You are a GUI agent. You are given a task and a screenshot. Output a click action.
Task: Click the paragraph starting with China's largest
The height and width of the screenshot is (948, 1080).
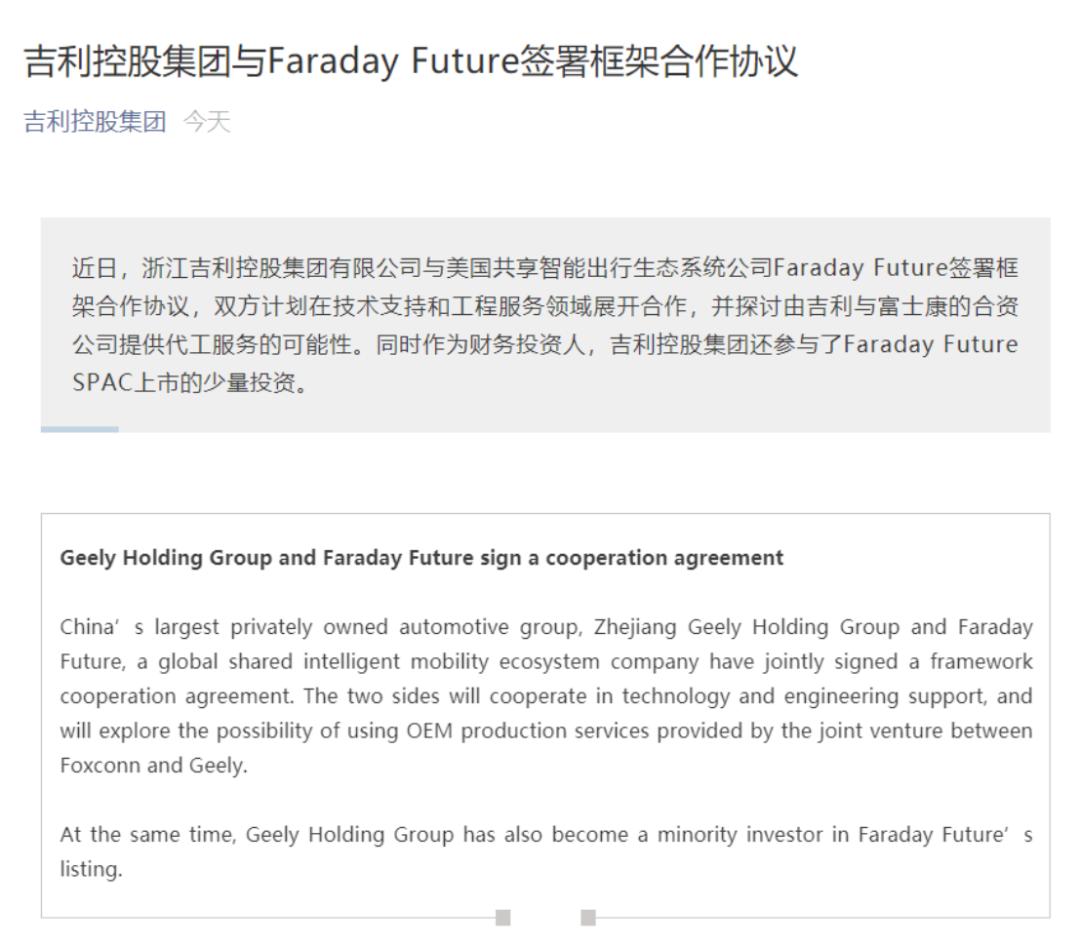(x=546, y=696)
